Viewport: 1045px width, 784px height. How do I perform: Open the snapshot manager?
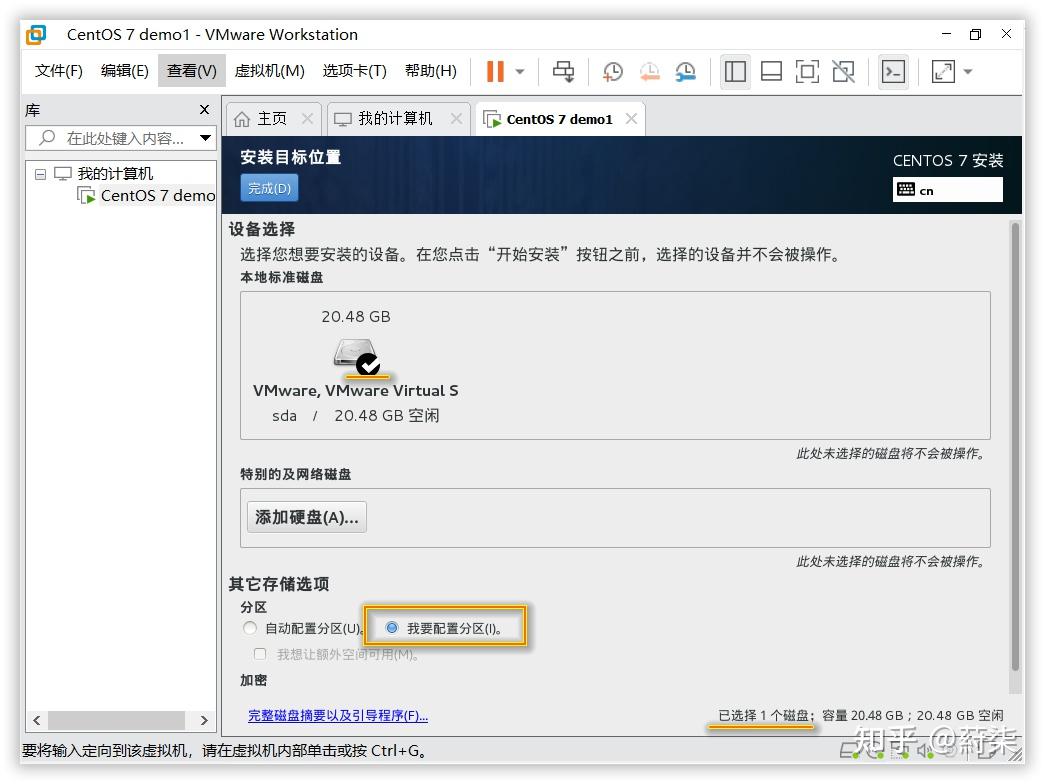(685, 71)
